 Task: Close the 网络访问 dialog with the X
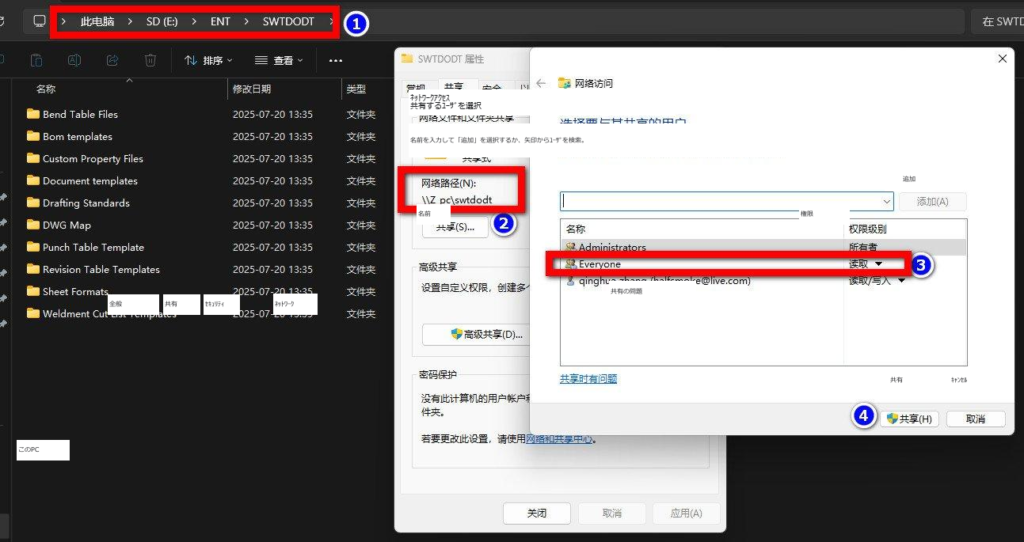(1002, 59)
